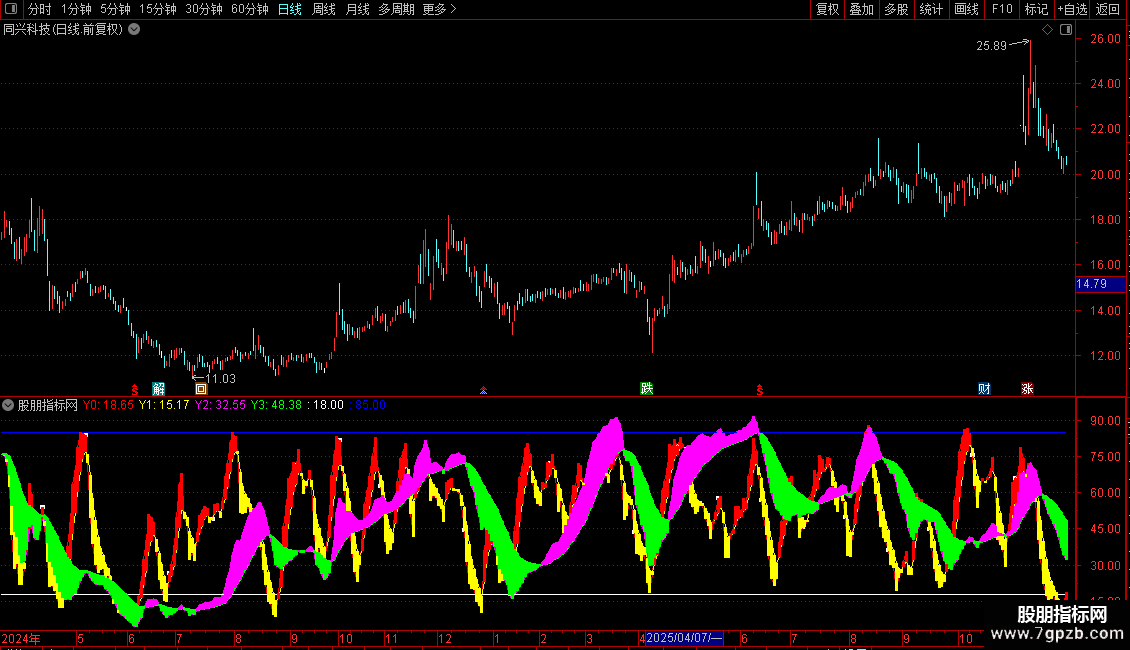Viewport: 1130px width, 650px height.
Task: Click the highlighted 2025/04/07 date marker
Action: (683, 638)
